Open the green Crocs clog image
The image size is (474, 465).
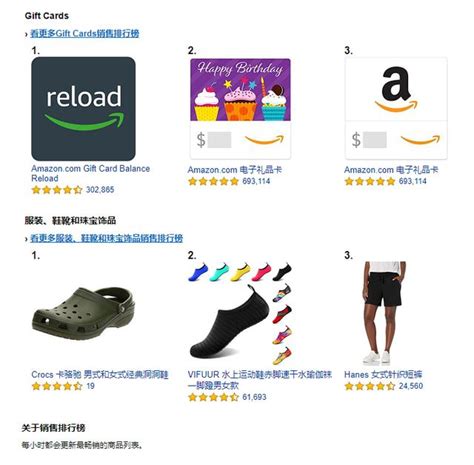(x=83, y=313)
